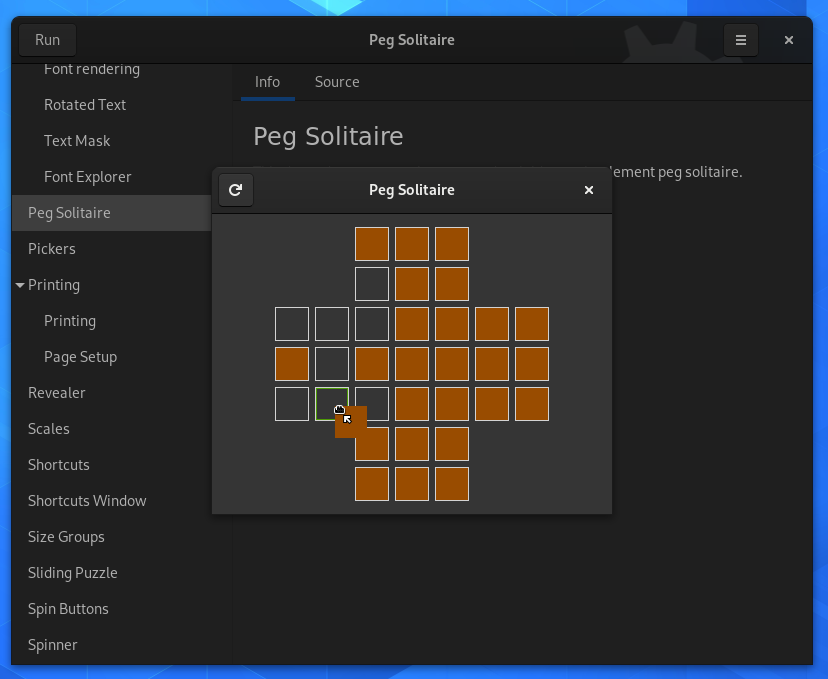Select Sliding Puzzle in sidebar
Image resolution: width=828 pixels, height=679 pixels.
[x=72, y=573]
